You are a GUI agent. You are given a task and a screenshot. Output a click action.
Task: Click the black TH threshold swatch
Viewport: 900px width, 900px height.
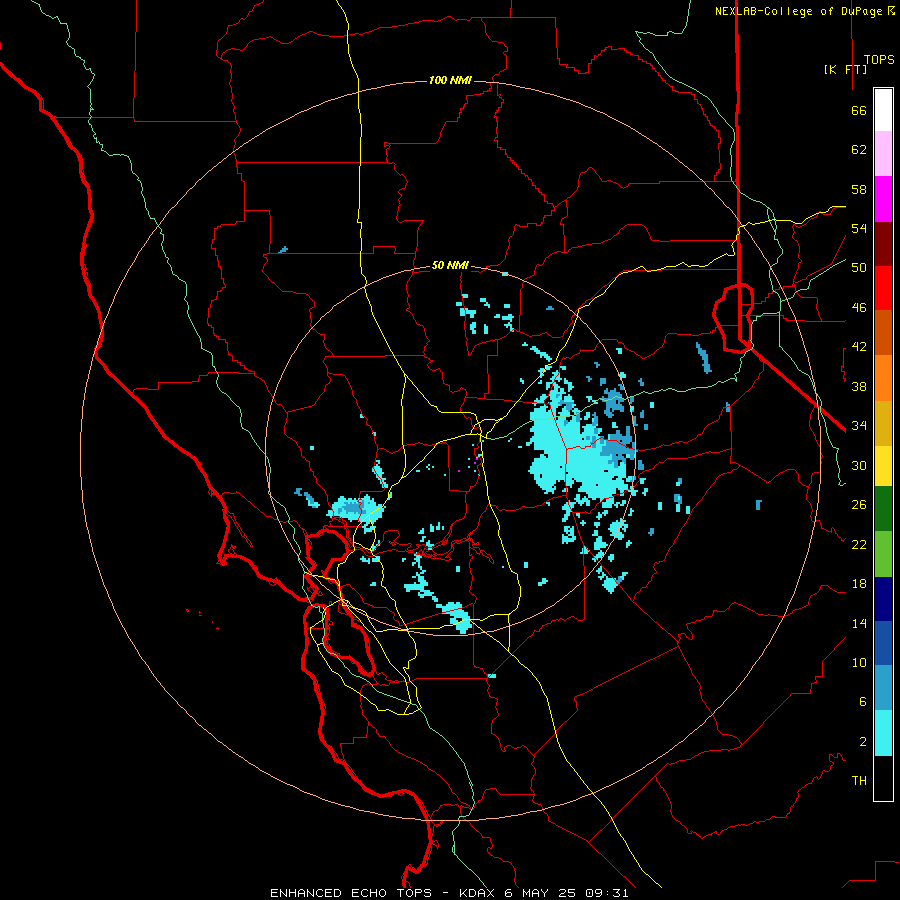click(x=883, y=778)
